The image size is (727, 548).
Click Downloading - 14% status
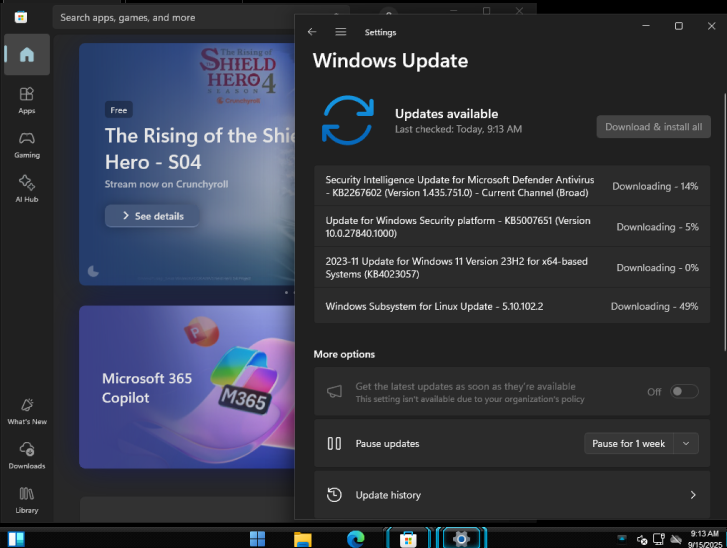point(655,186)
